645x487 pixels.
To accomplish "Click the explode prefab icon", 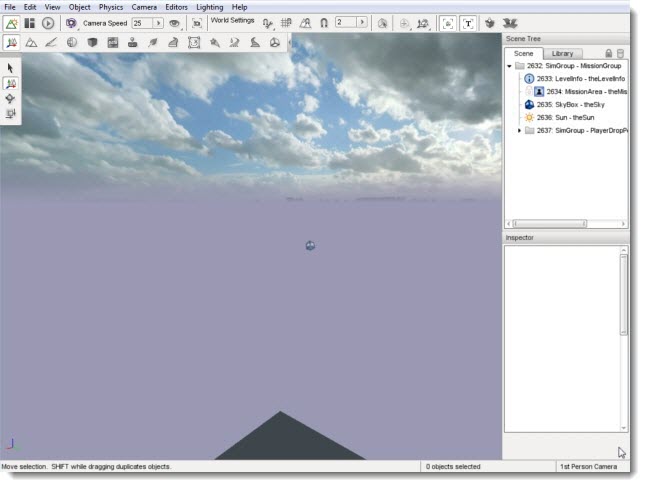I will 510,23.
